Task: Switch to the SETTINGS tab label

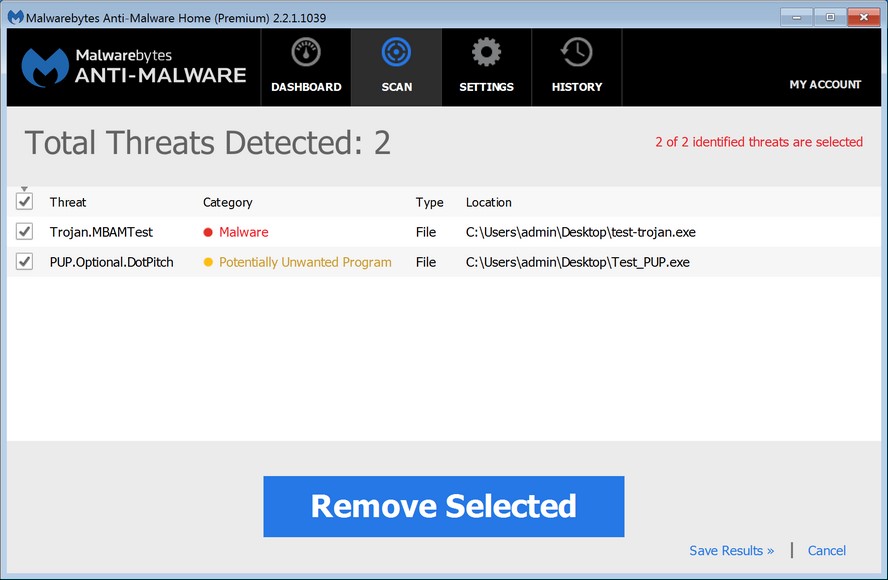Action: [x=486, y=87]
